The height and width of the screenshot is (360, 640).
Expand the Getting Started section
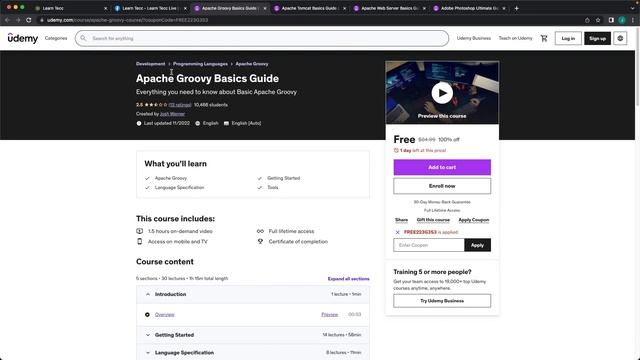(253, 335)
